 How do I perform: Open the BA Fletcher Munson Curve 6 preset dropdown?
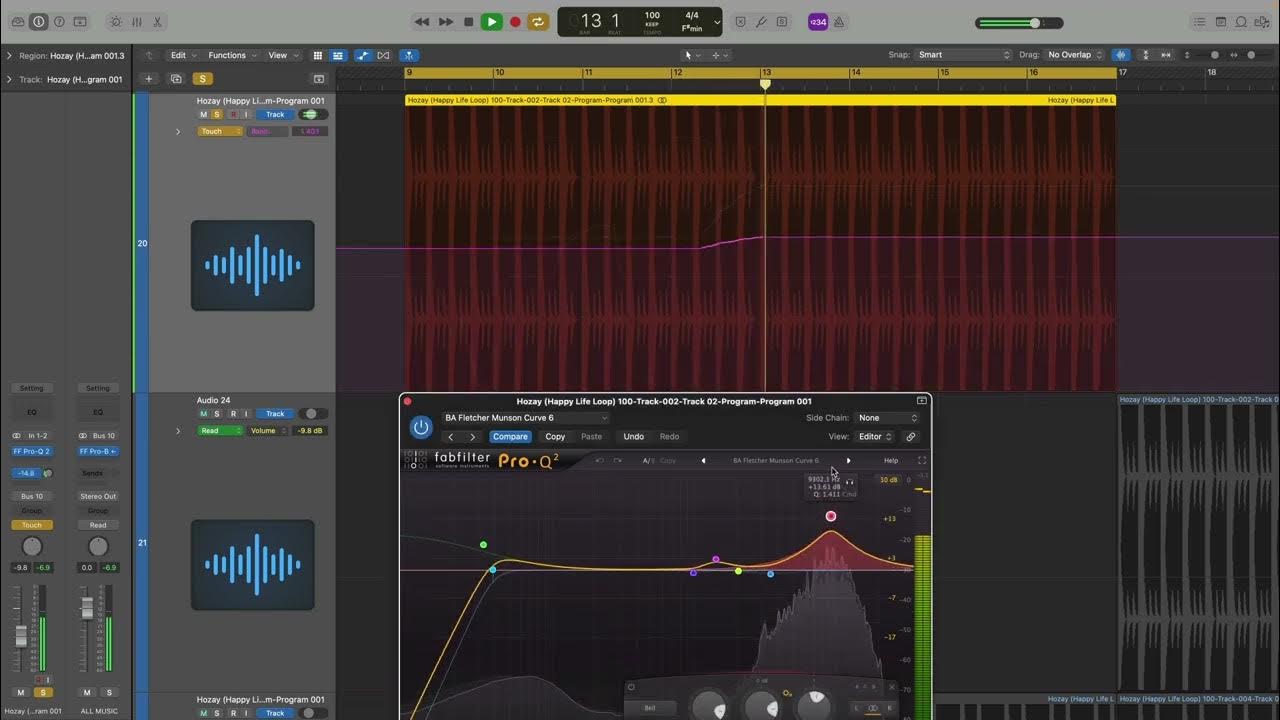coord(525,418)
